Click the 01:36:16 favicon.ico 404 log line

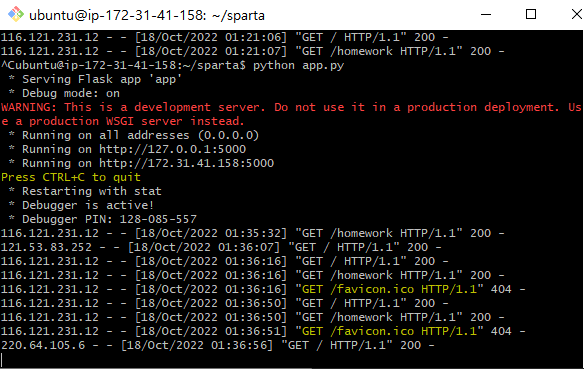tap(263, 289)
